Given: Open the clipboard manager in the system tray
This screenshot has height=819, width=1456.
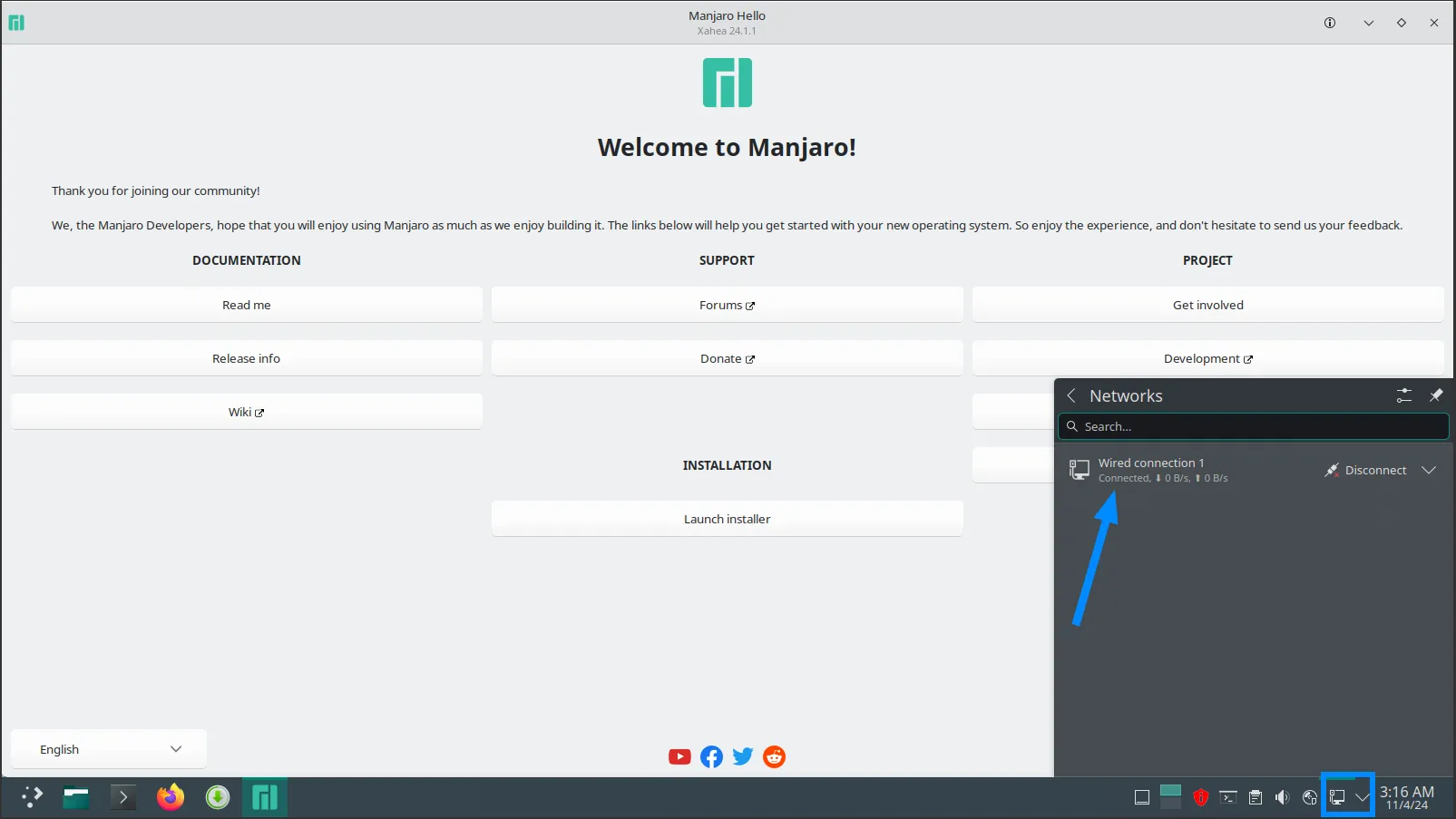Looking at the screenshot, I should coord(1256,796).
